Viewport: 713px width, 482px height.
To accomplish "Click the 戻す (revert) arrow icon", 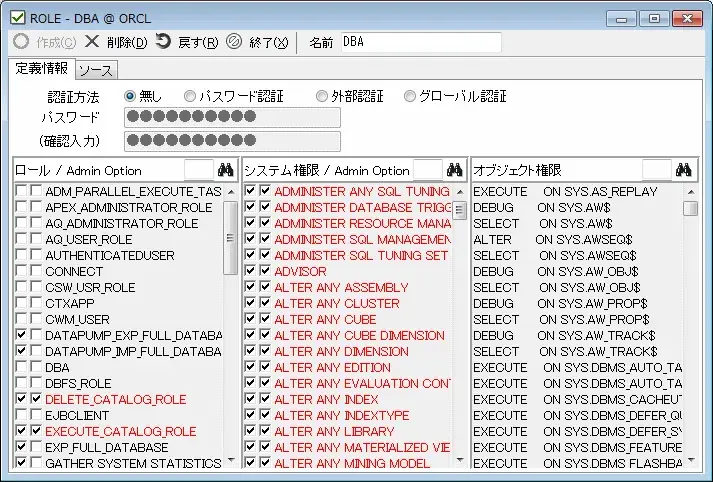I will (163, 42).
